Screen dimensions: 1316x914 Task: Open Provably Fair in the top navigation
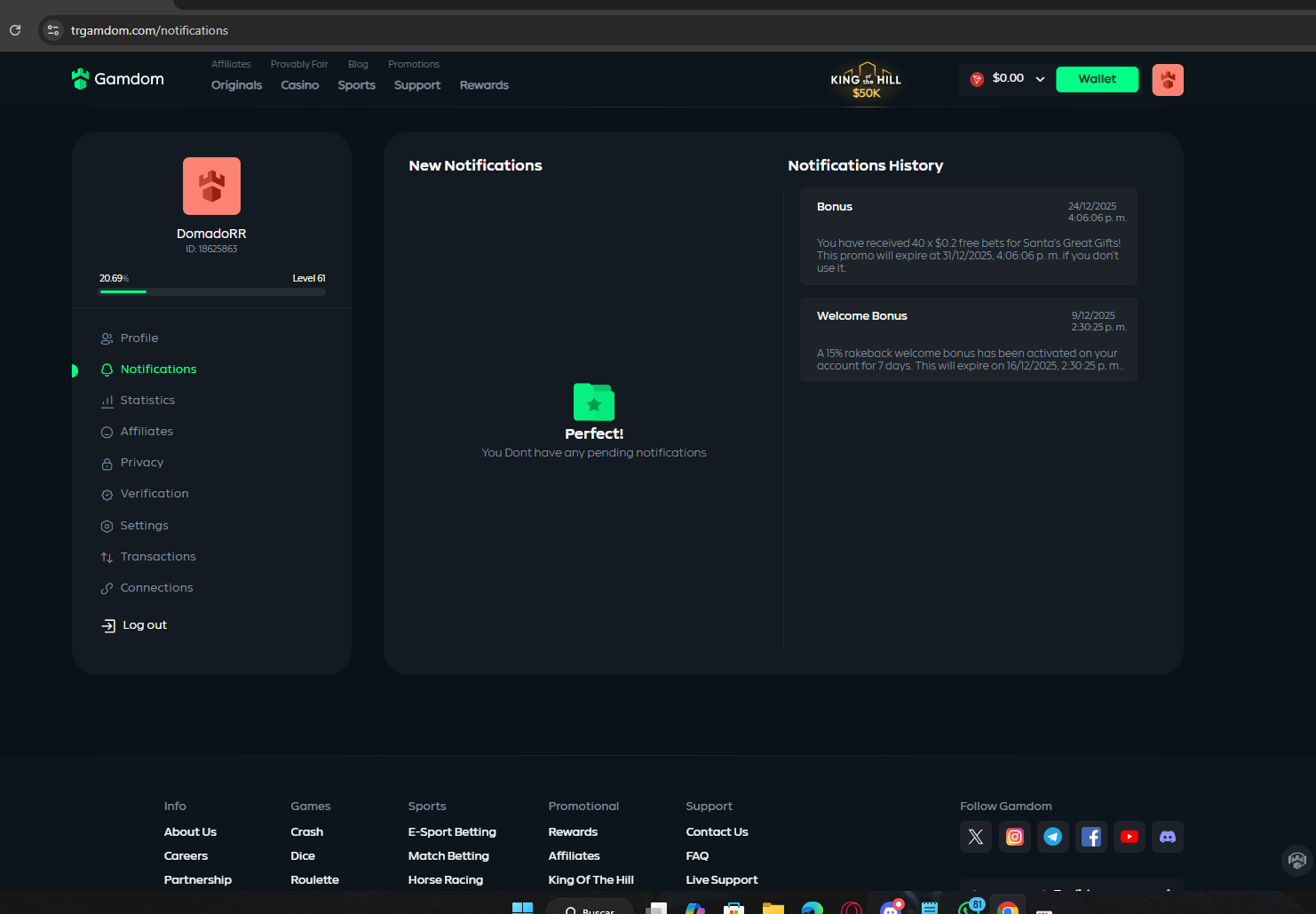click(x=299, y=64)
